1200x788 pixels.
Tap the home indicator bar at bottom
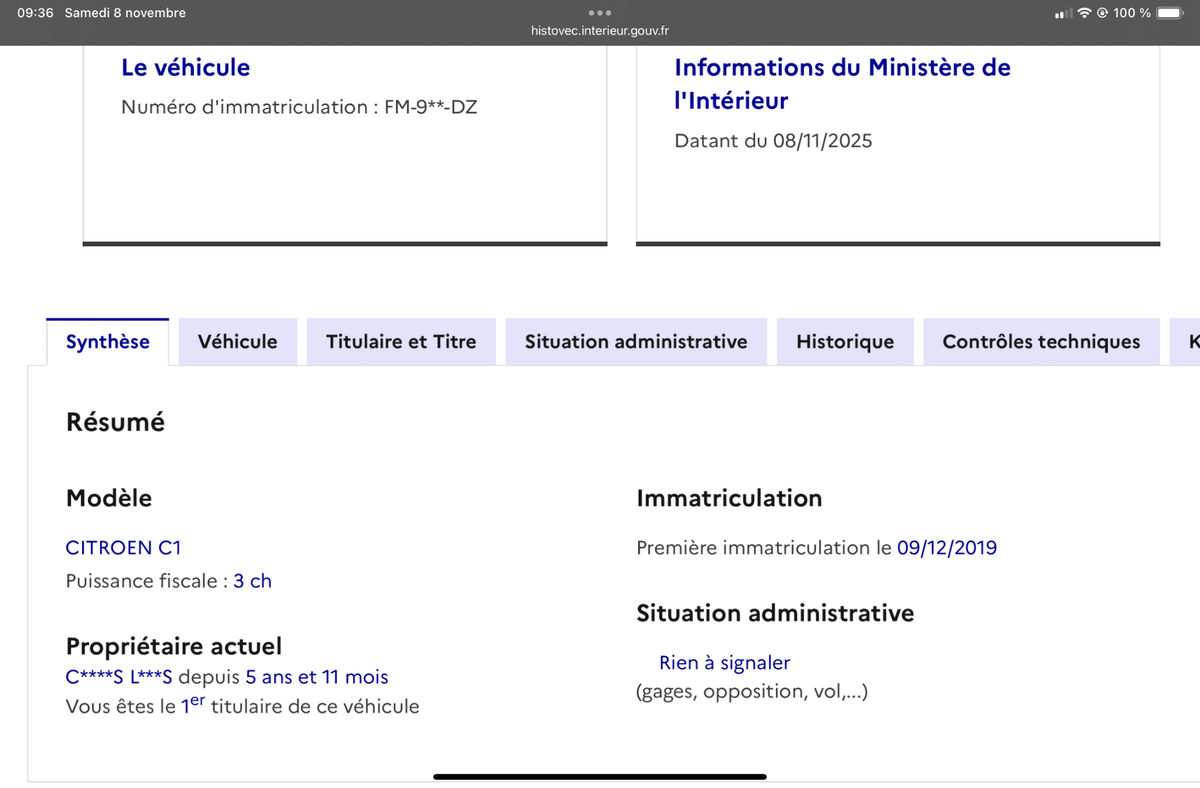pos(600,776)
